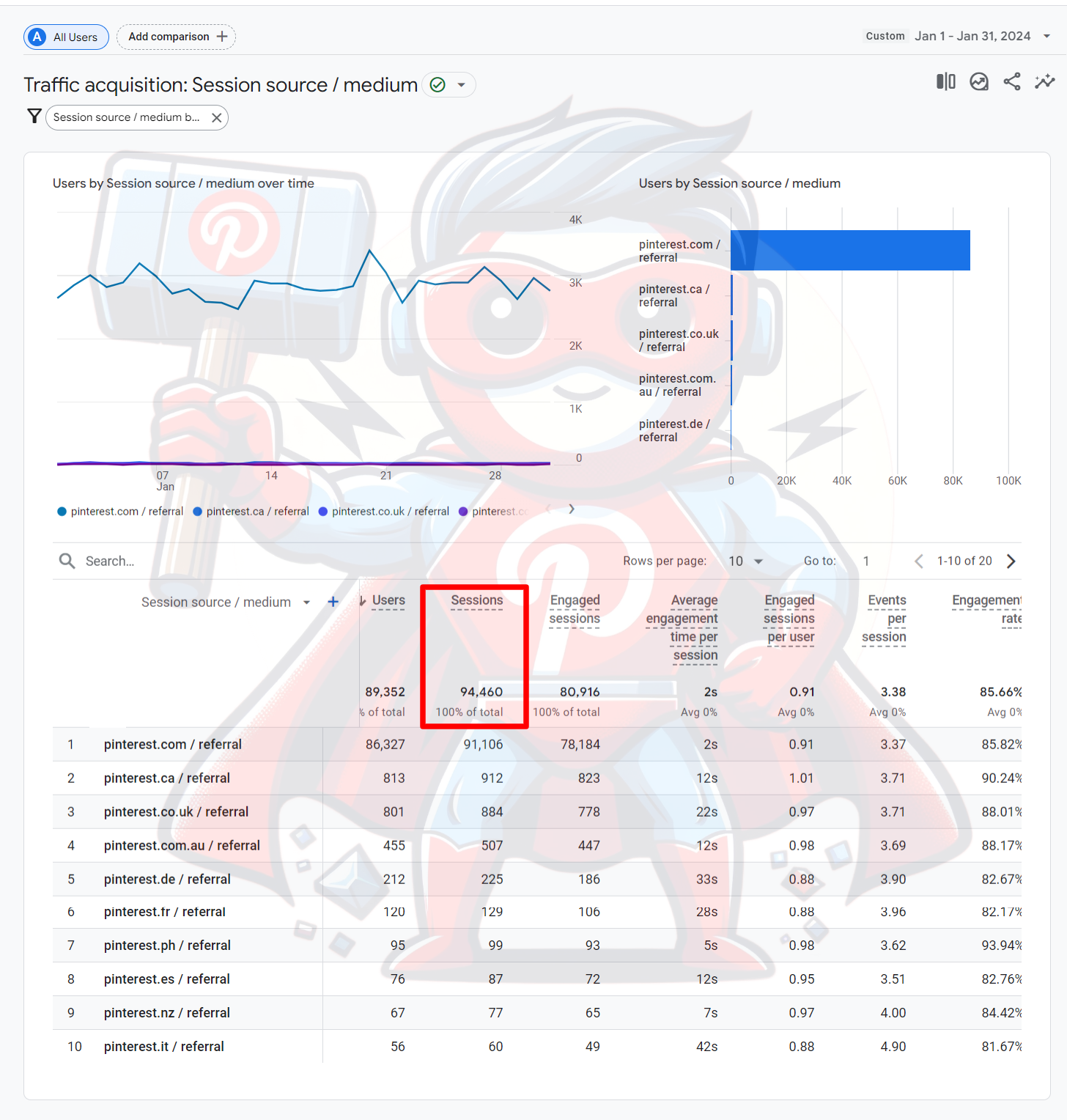Click pinterest.com.au / referral table row
Screen dimensions: 1067x1120
(537, 846)
